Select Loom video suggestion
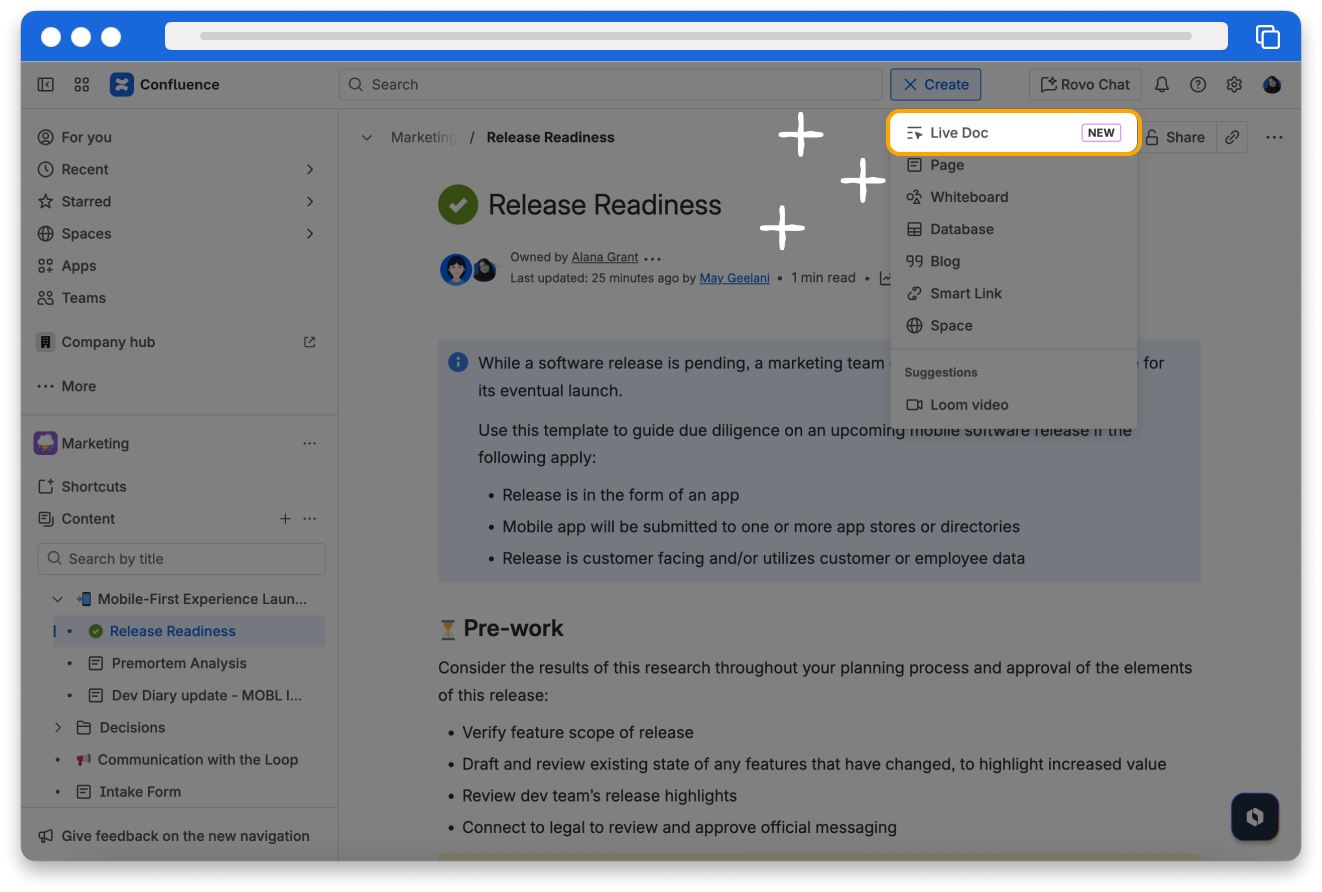The width and height of the screenshot is (1322, 892). (x=968, y=405)
